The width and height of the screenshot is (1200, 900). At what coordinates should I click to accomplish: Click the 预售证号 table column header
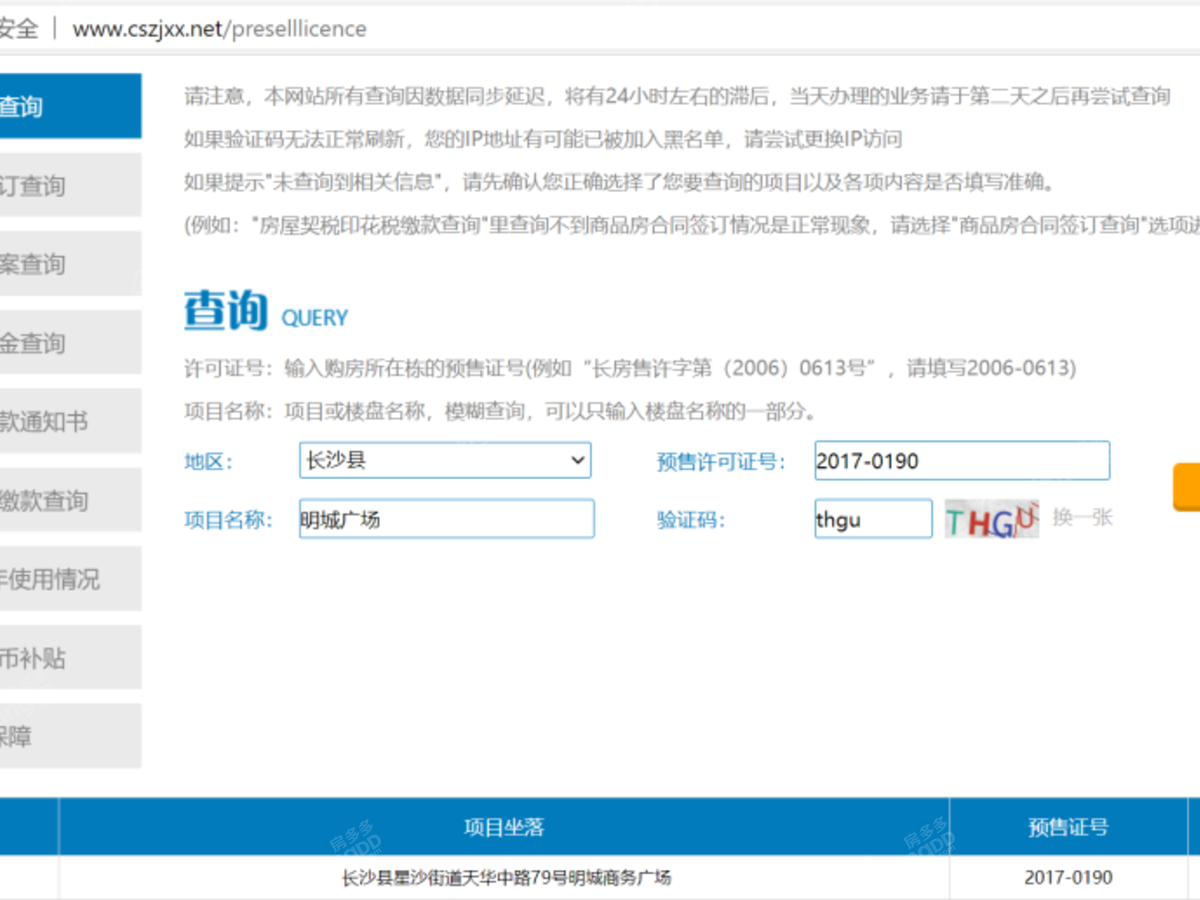(1068, 827)
